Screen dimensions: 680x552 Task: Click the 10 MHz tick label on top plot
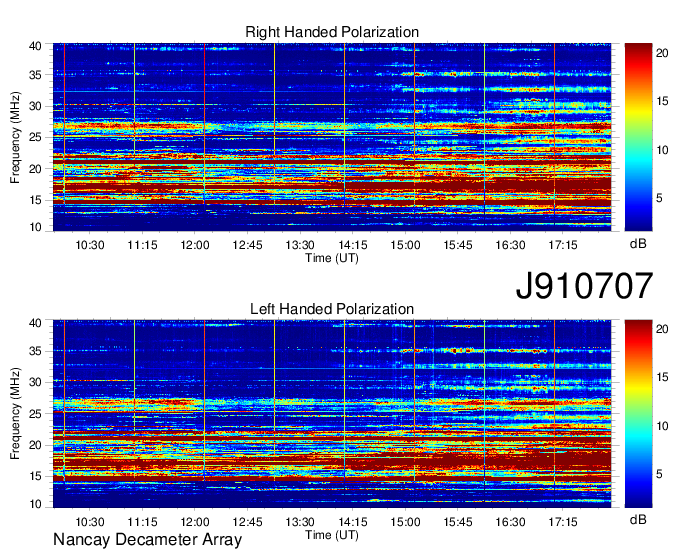pos(35,227)
